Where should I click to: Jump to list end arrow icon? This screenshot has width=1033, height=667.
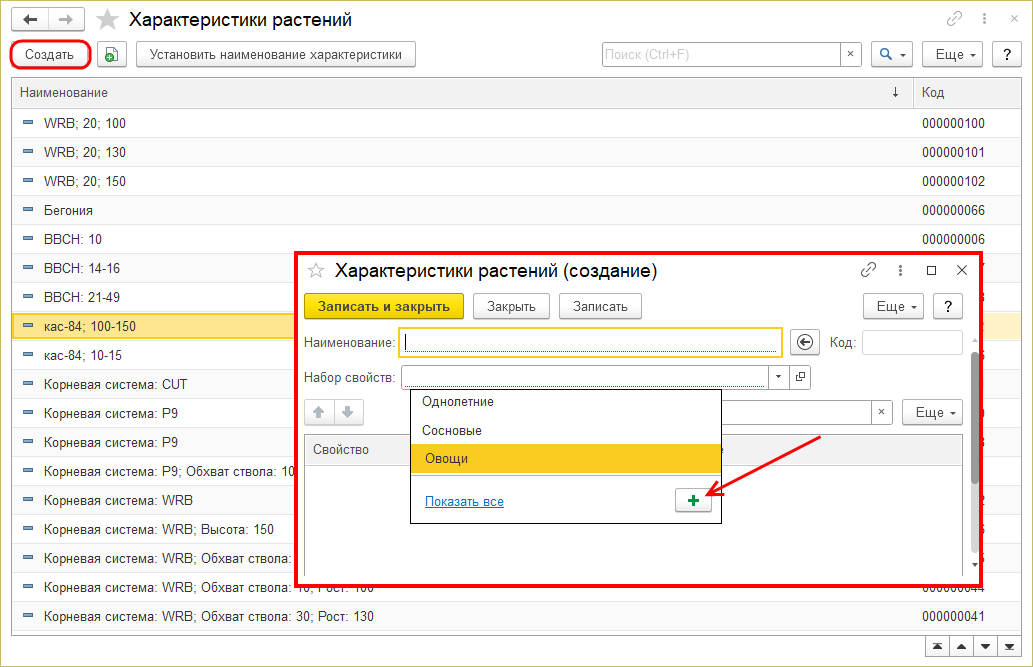1009,647
